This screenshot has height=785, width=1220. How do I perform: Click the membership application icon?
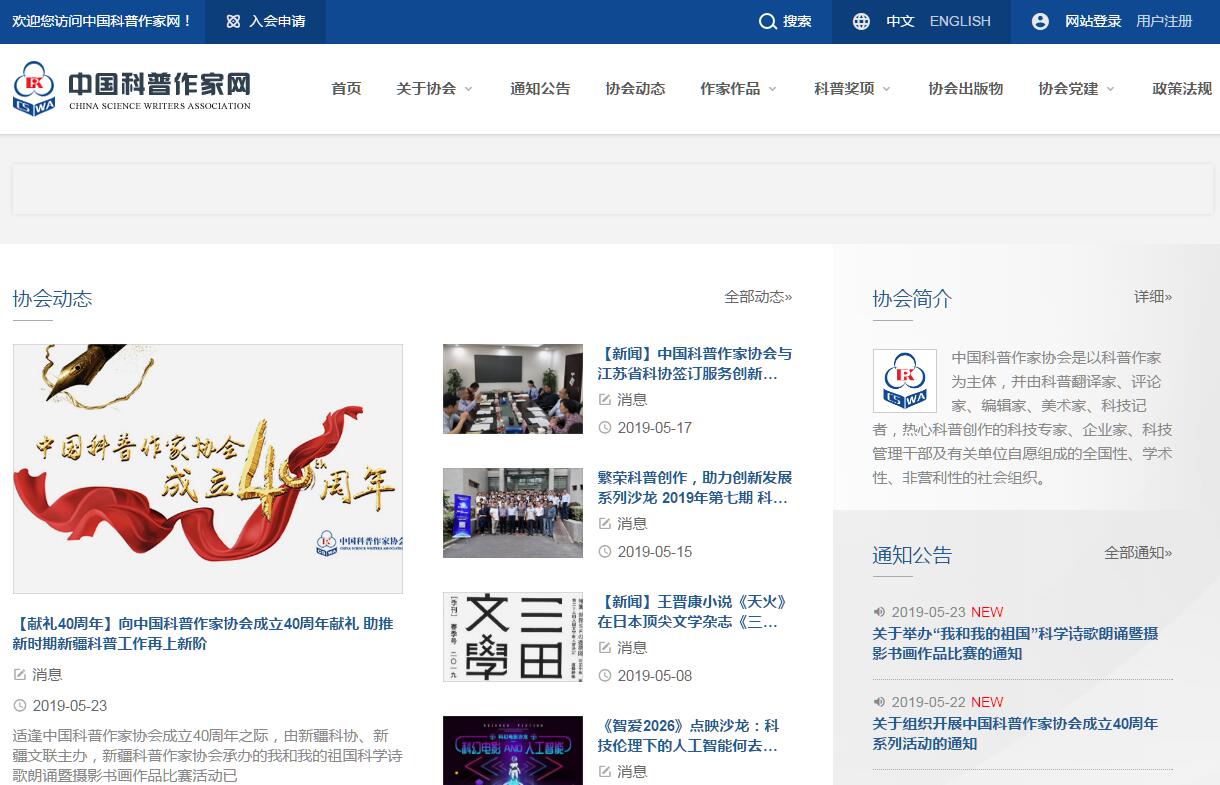(233, 22)
